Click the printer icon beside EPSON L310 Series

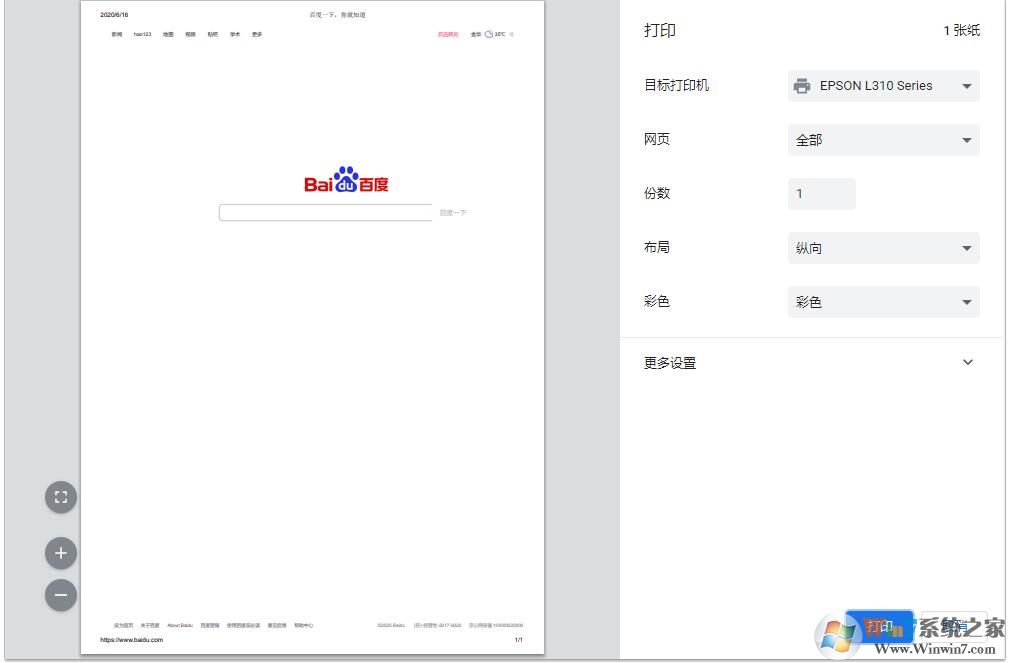[800, 86]
